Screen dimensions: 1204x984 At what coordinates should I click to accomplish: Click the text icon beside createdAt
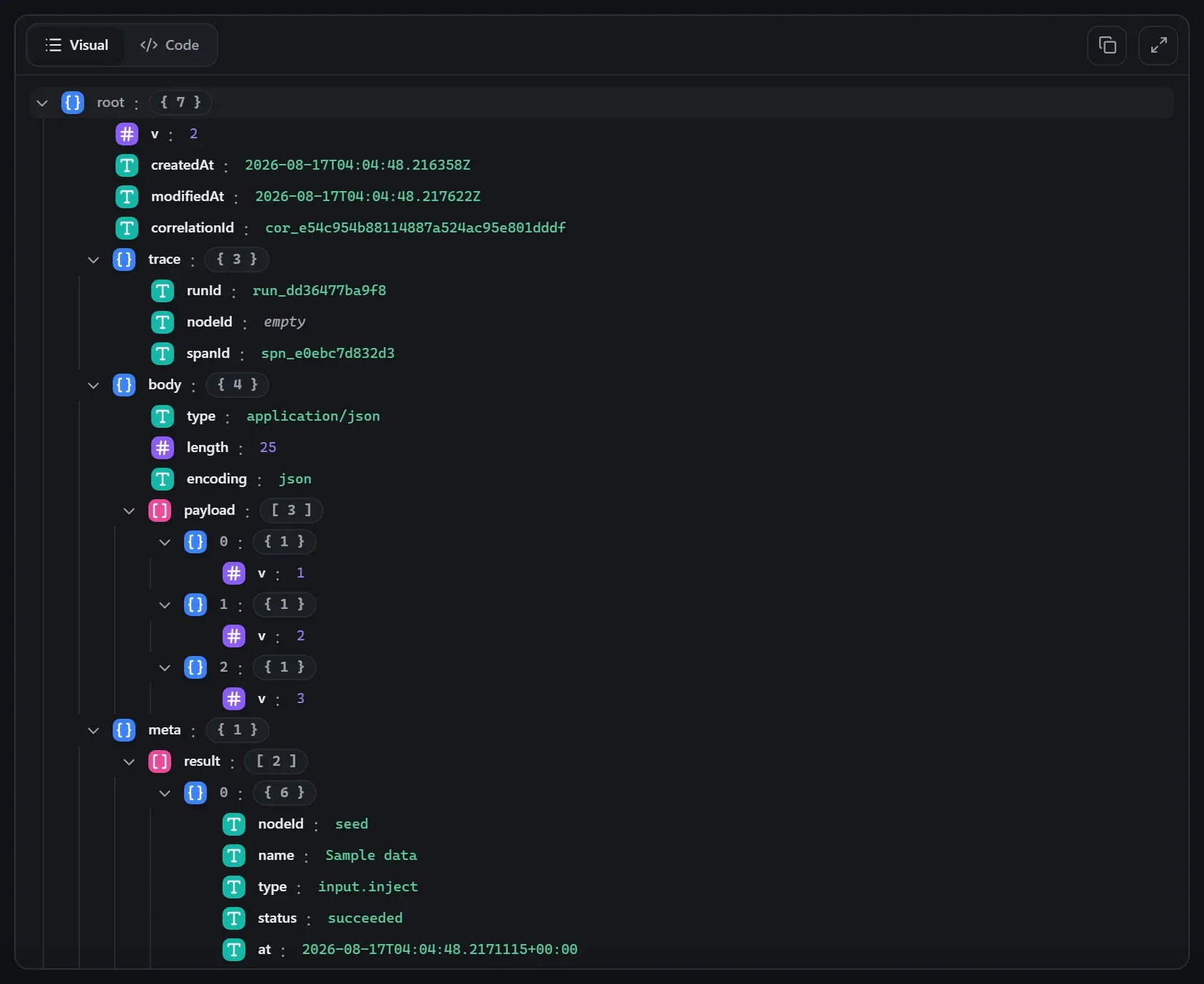tap(127, 165)
